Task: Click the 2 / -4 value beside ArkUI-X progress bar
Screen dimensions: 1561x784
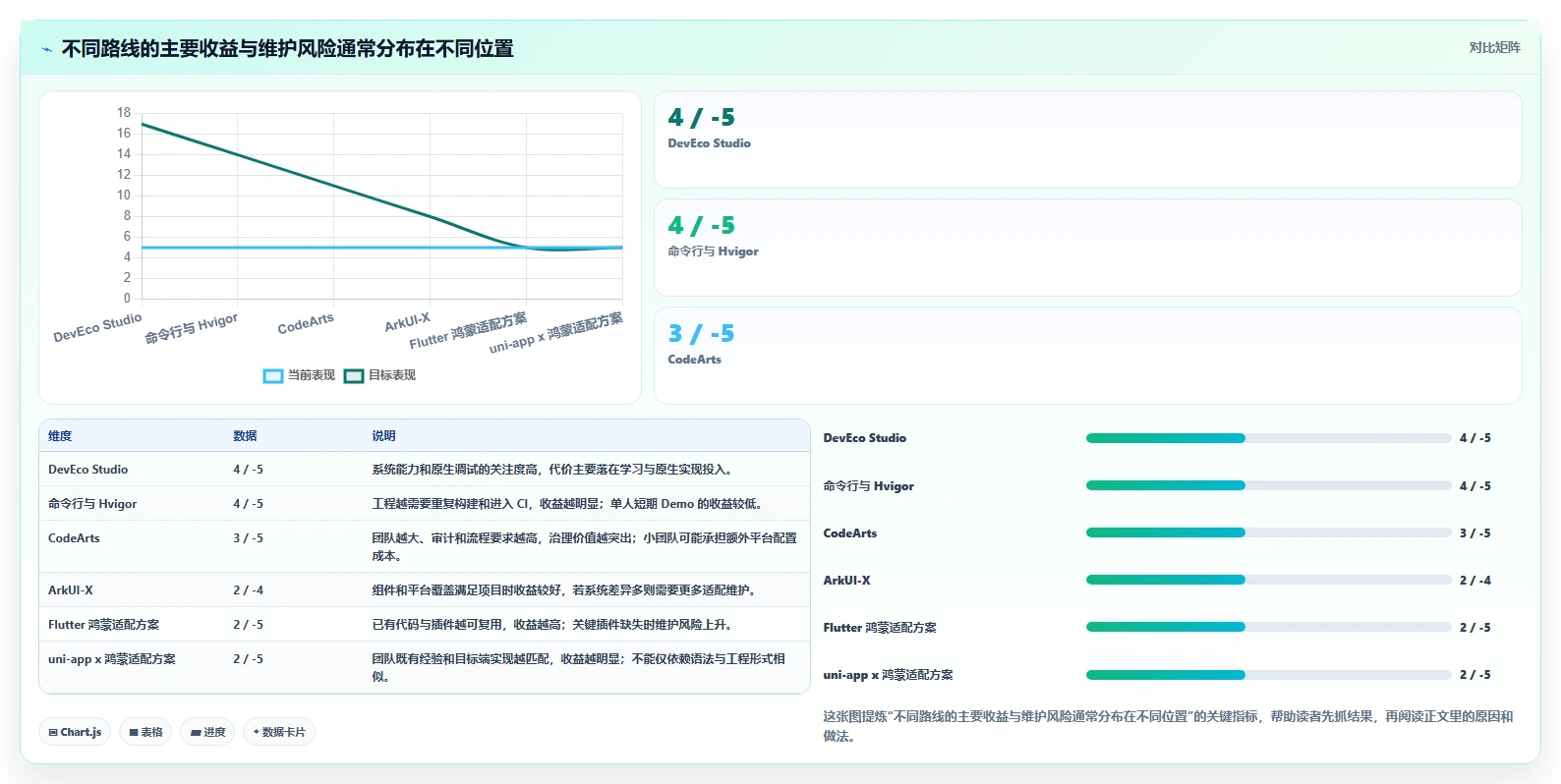Action: point(1474,581)
